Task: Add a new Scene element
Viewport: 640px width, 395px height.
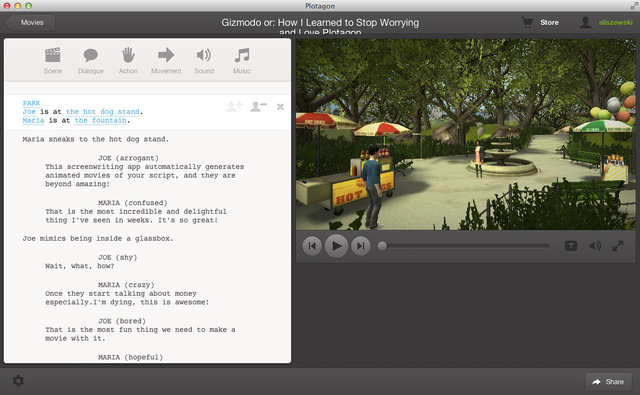Action: (x=53, y=61)
